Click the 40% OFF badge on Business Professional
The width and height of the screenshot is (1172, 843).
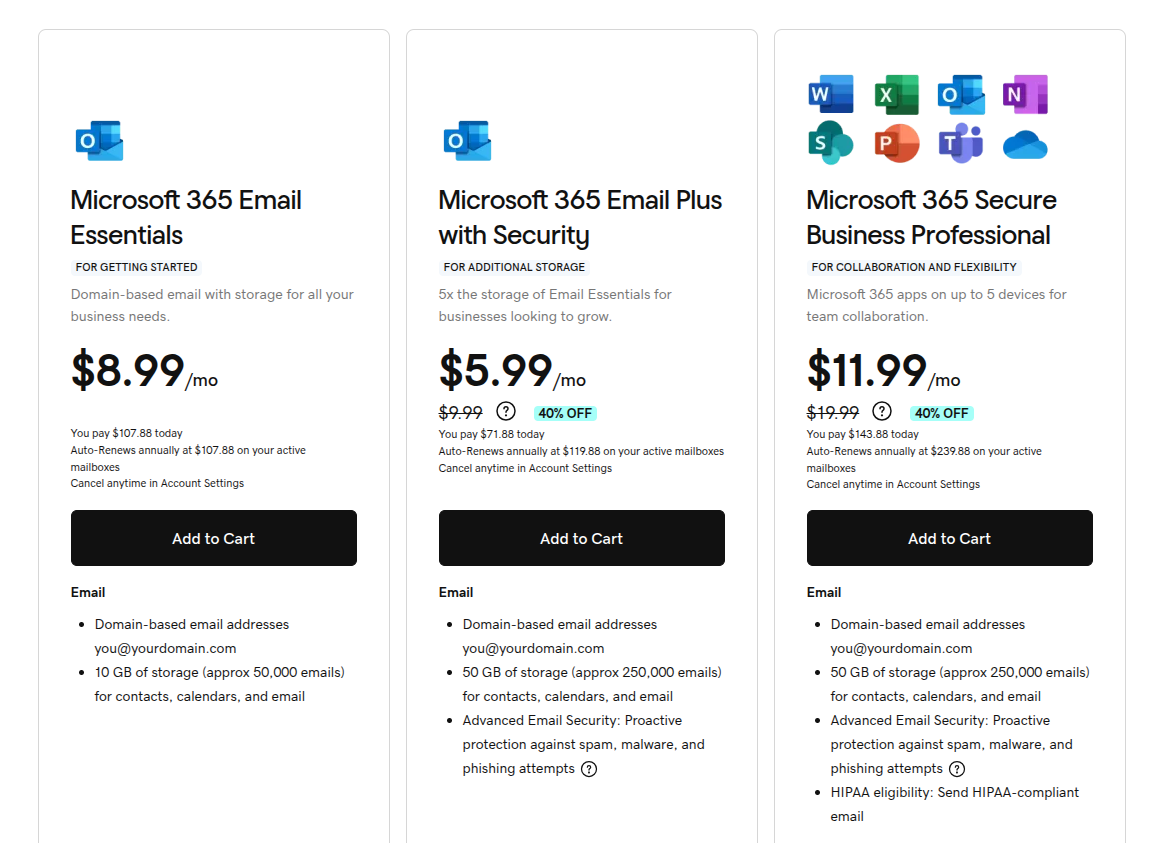click(x=941, y=413)
